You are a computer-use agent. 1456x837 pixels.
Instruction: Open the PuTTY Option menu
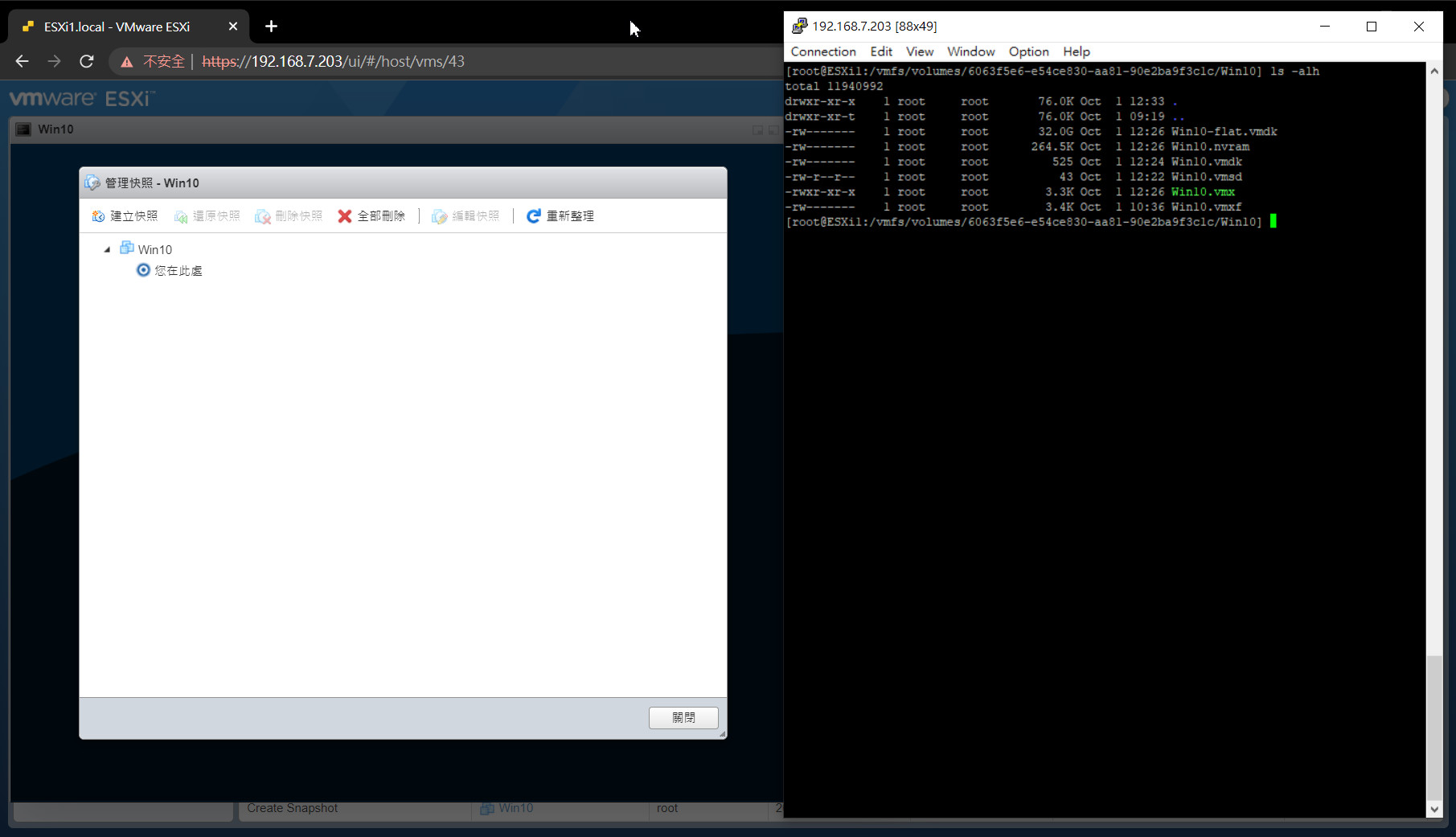[1029, 51]
